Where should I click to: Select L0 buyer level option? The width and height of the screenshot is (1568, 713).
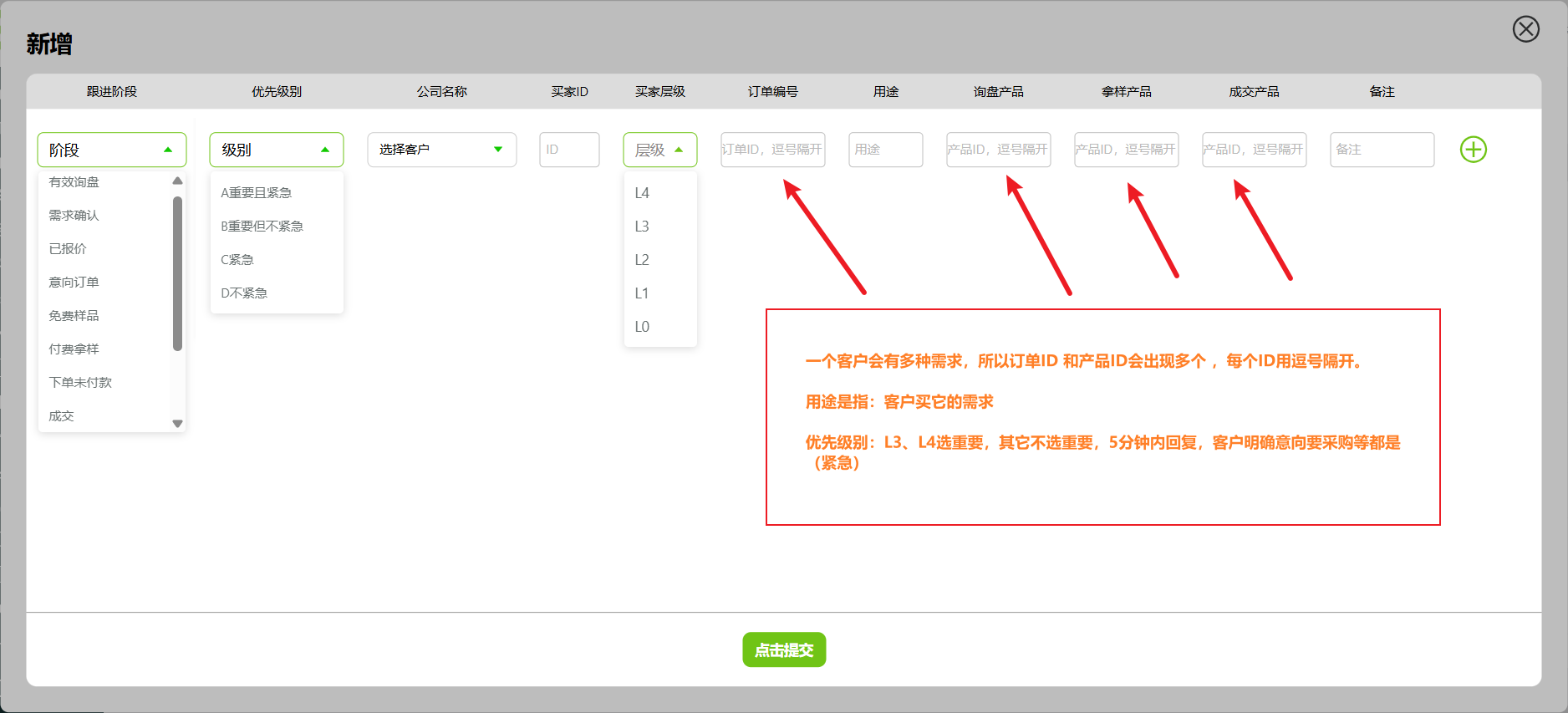pos(642,327)
